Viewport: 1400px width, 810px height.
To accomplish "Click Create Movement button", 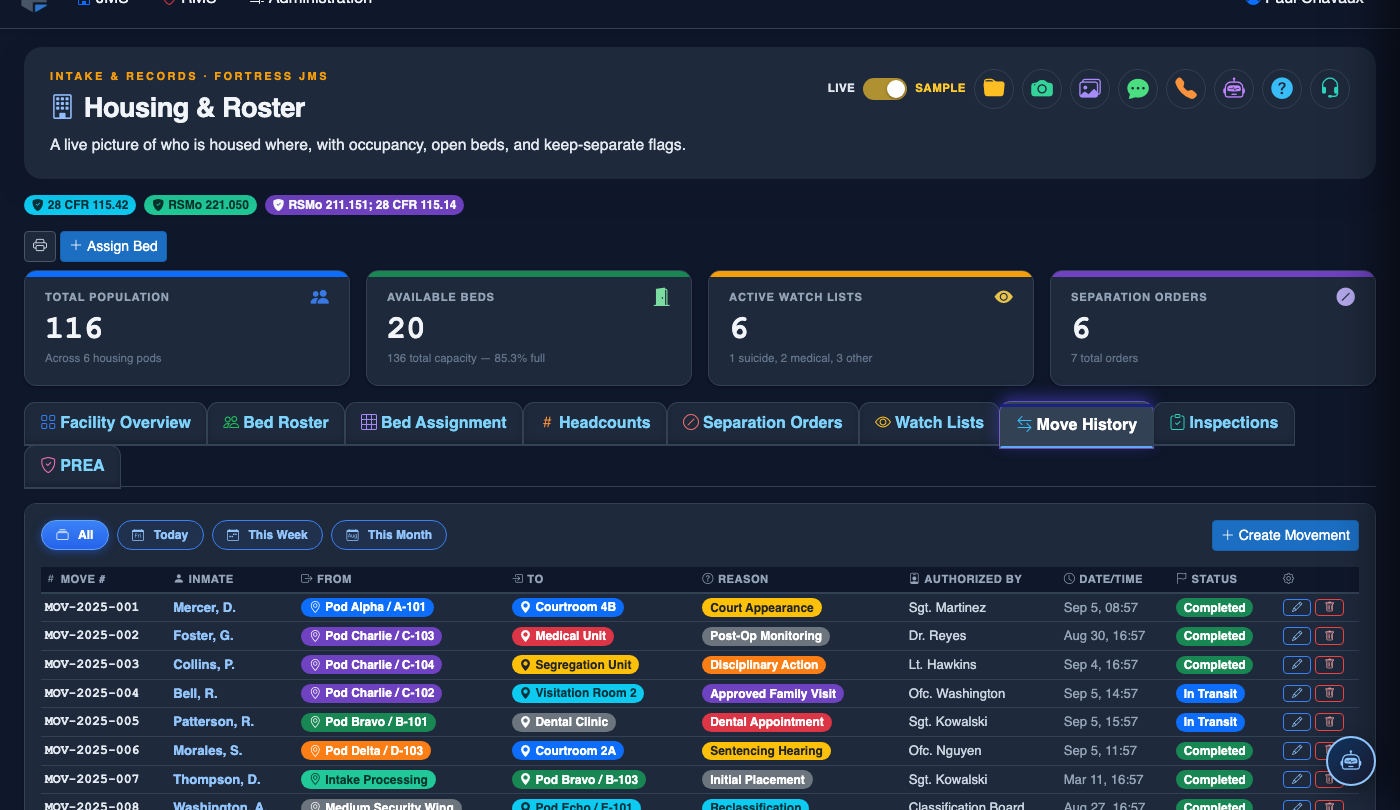I will coord(1285,535).
